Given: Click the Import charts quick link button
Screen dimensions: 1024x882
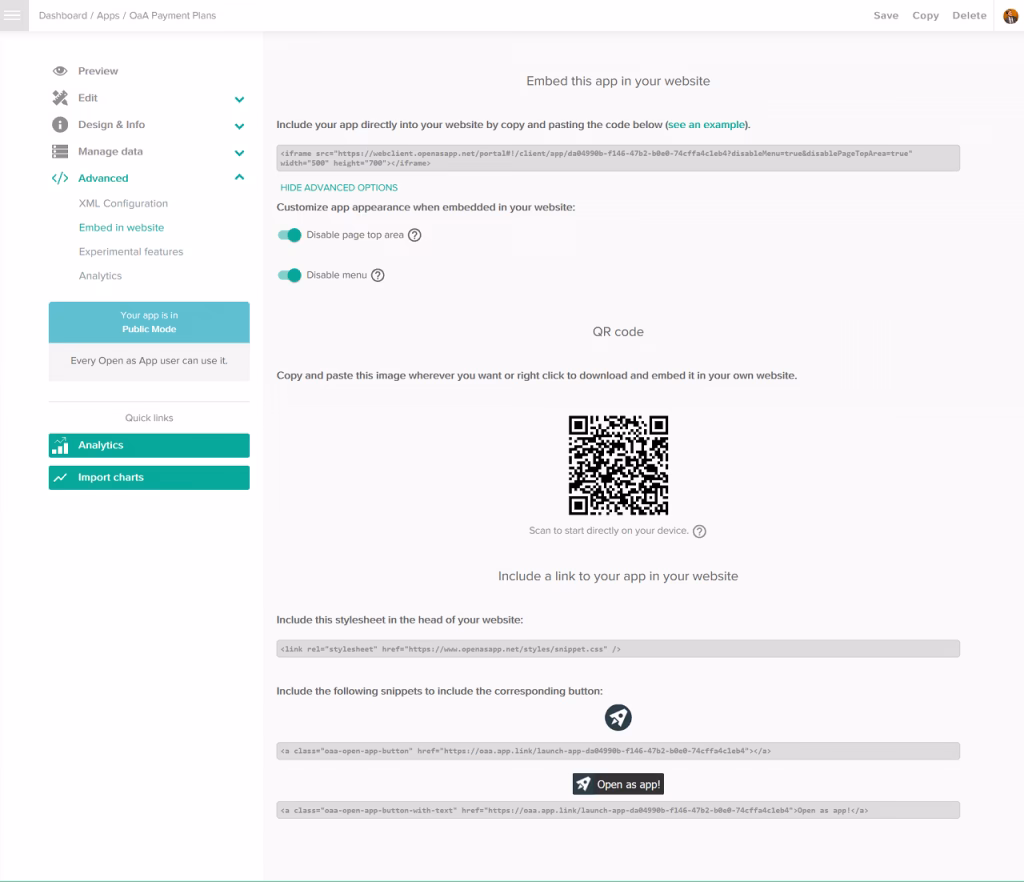Looking at the screenshot, I should [x=149, y=478].
